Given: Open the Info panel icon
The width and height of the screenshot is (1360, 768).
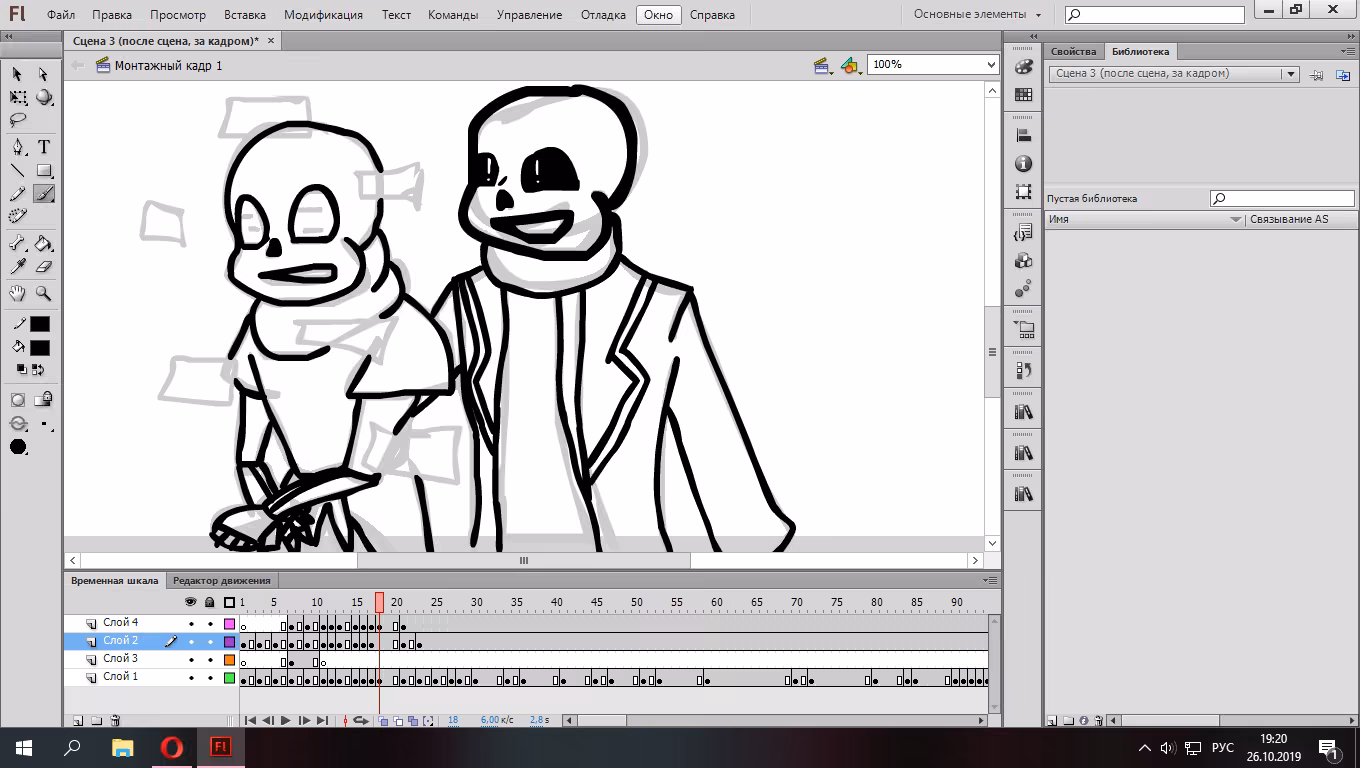Looking at the screenshot, I should tap(1023, 163).
